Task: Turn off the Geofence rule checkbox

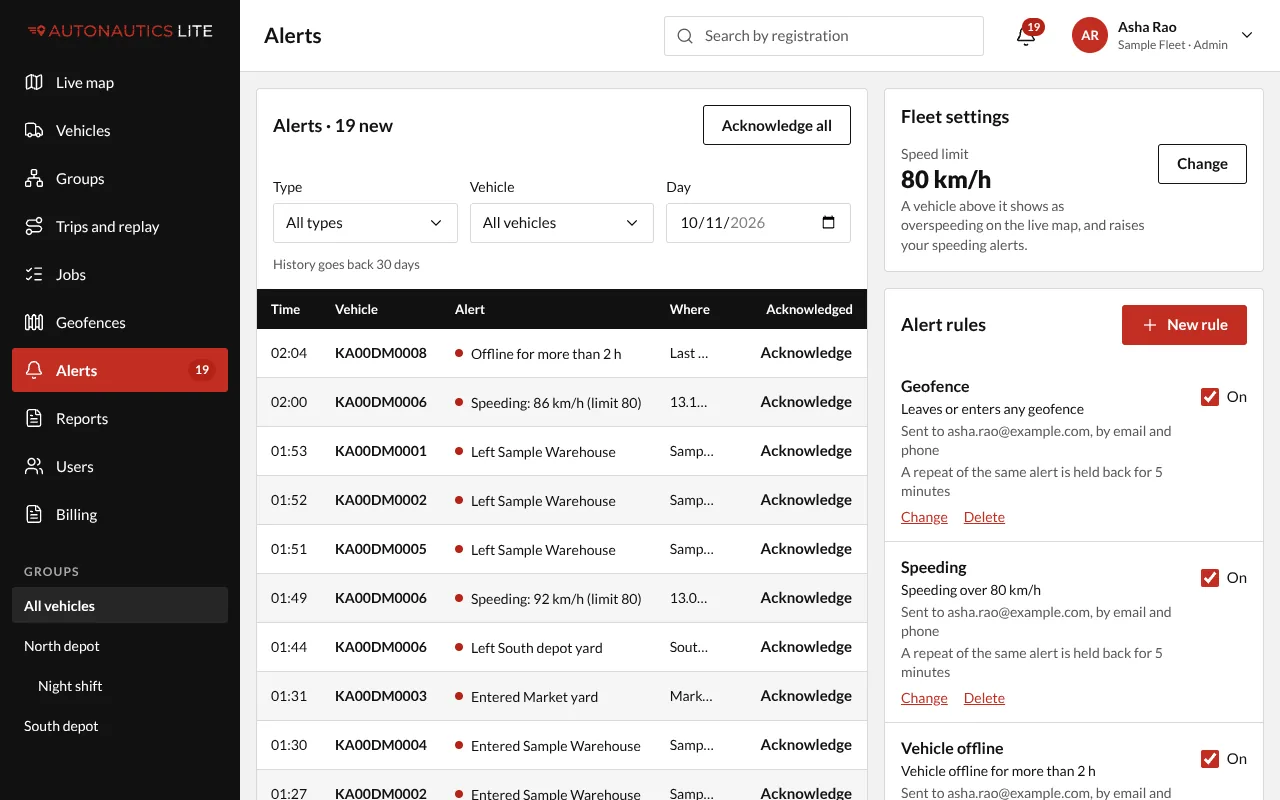Action: 1209,397
